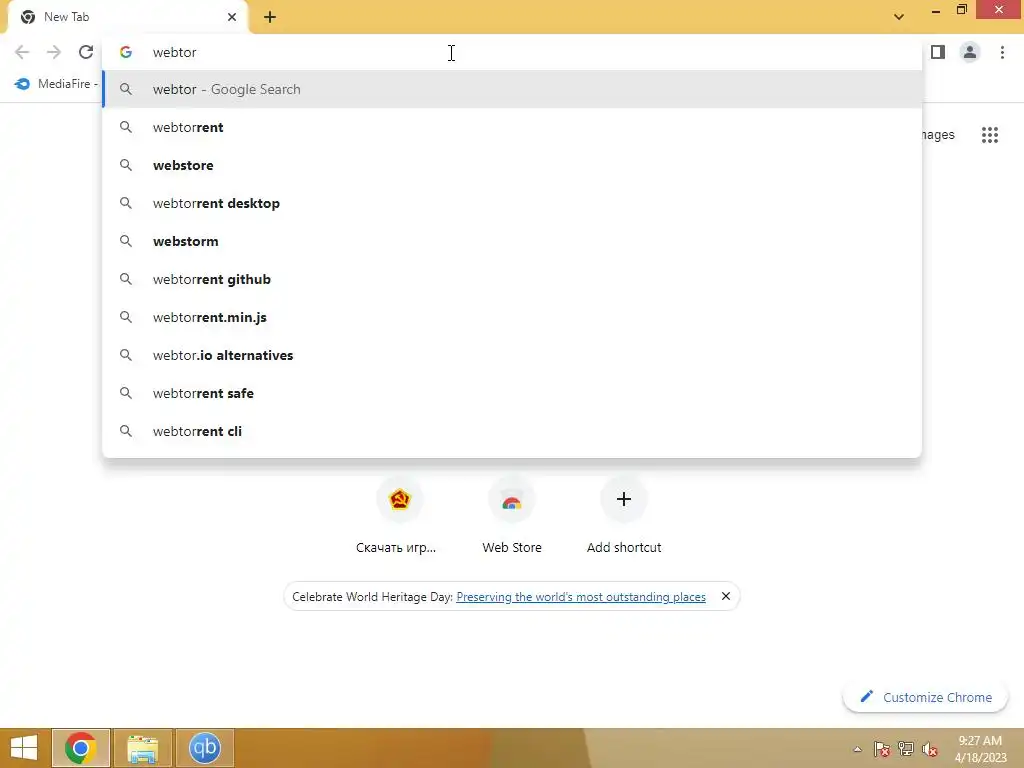This screenshot has width=1024, height=768.
Task: Open the Скачать игр... shortcut tile
Action: [399, 516]
